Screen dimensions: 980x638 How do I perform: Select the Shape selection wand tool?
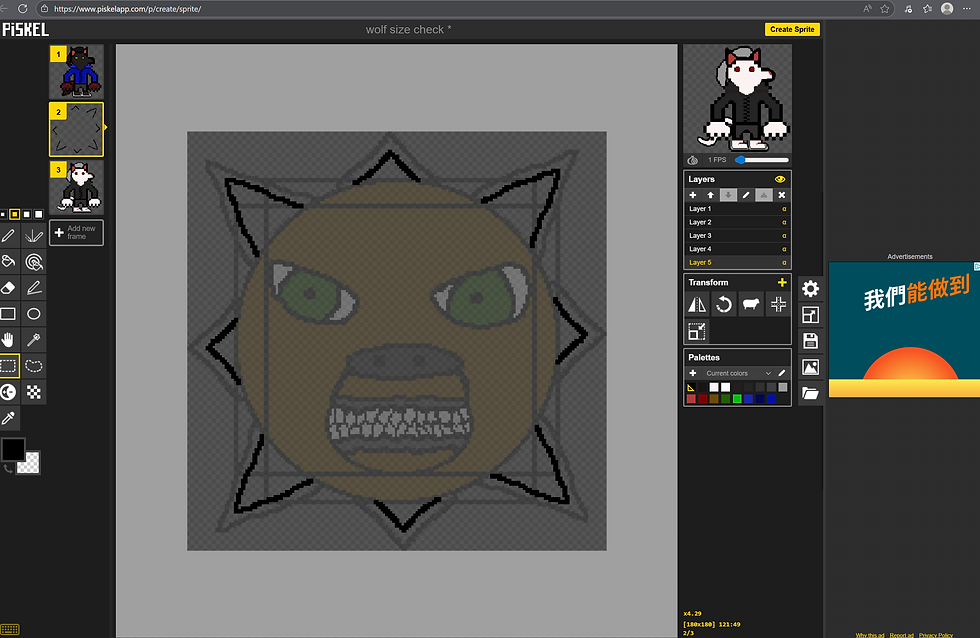[34, 340]
